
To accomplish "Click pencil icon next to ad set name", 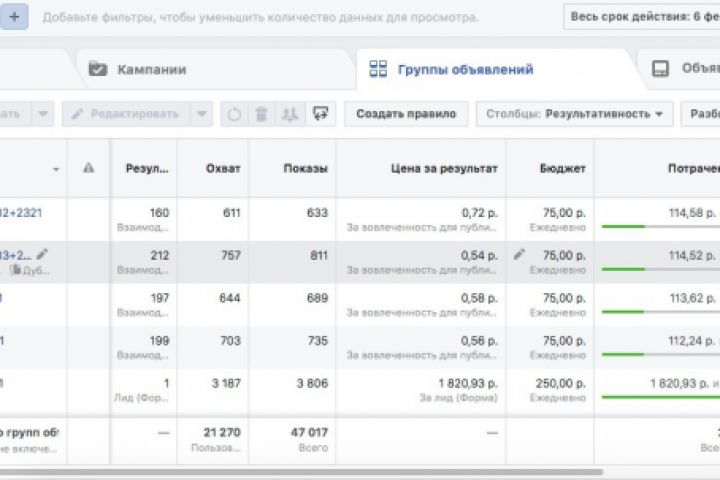I will [42, 254].
